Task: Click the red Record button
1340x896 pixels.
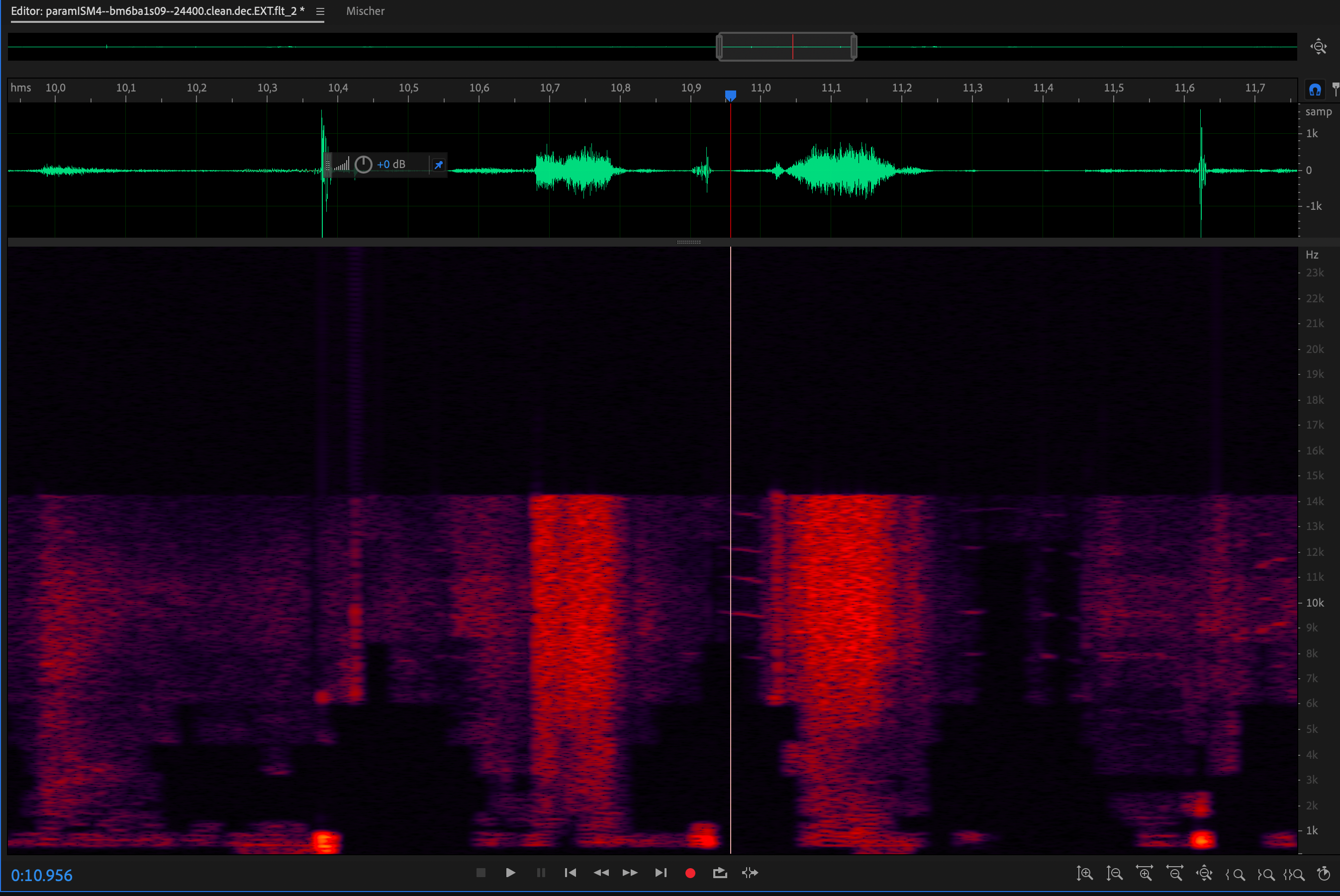Action: 690,873
